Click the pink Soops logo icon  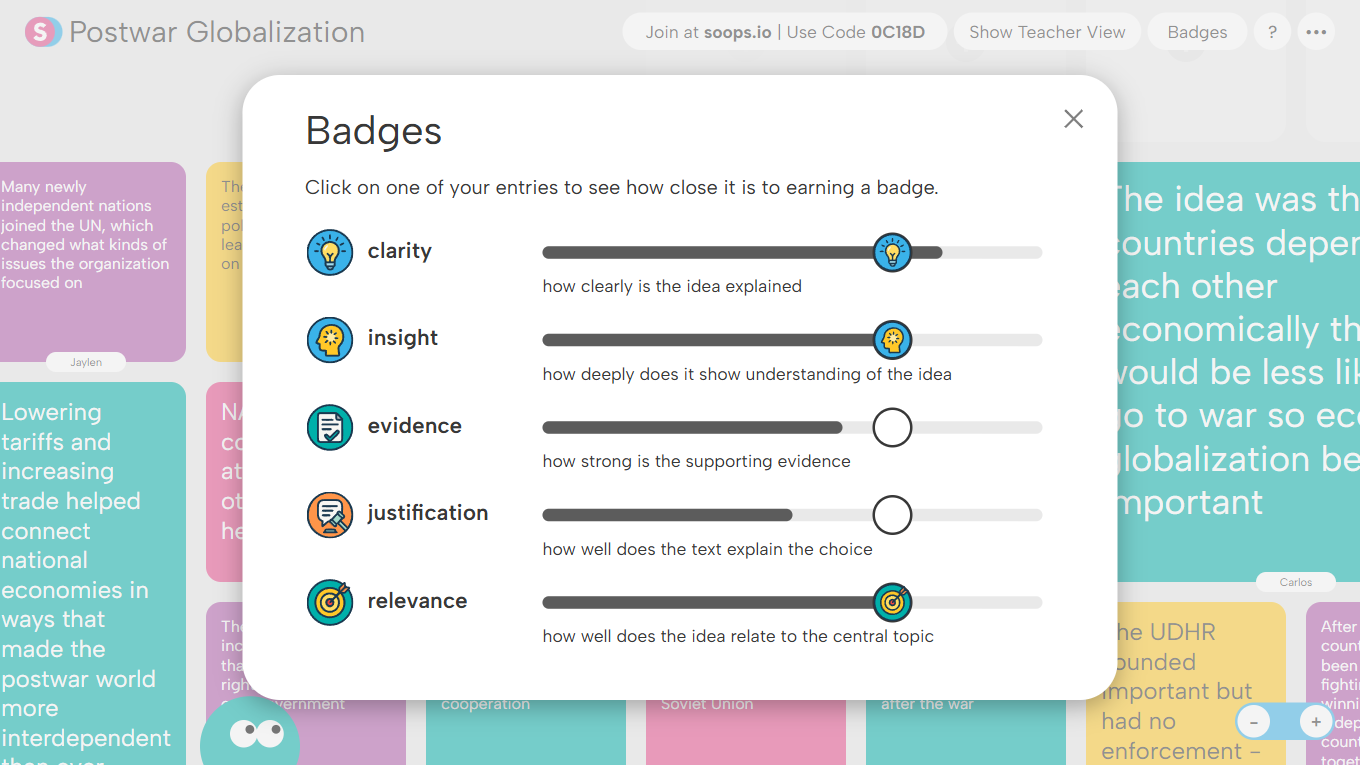(42, 31)
